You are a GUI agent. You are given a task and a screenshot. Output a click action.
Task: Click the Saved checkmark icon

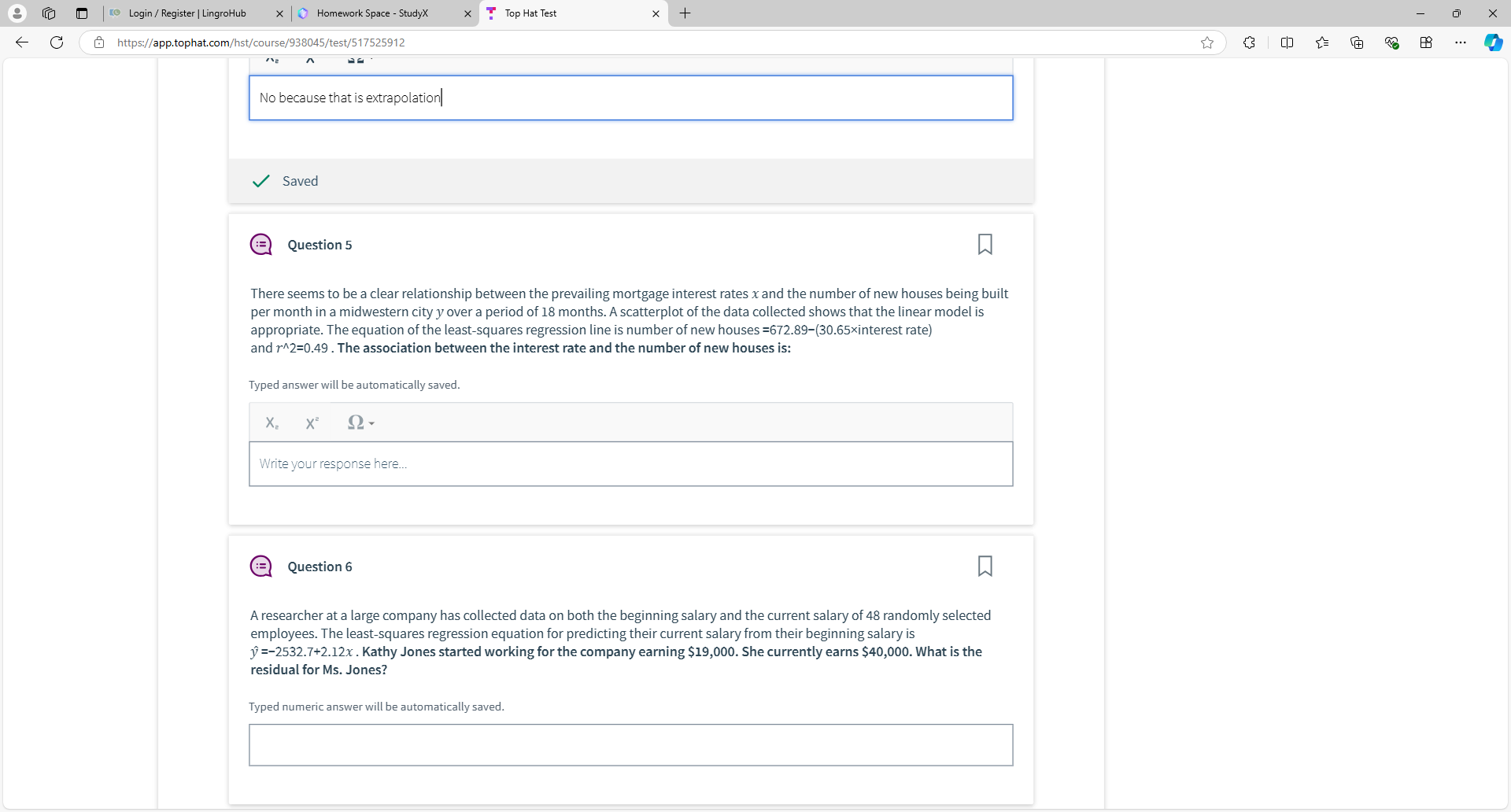[x=261, y=181]
